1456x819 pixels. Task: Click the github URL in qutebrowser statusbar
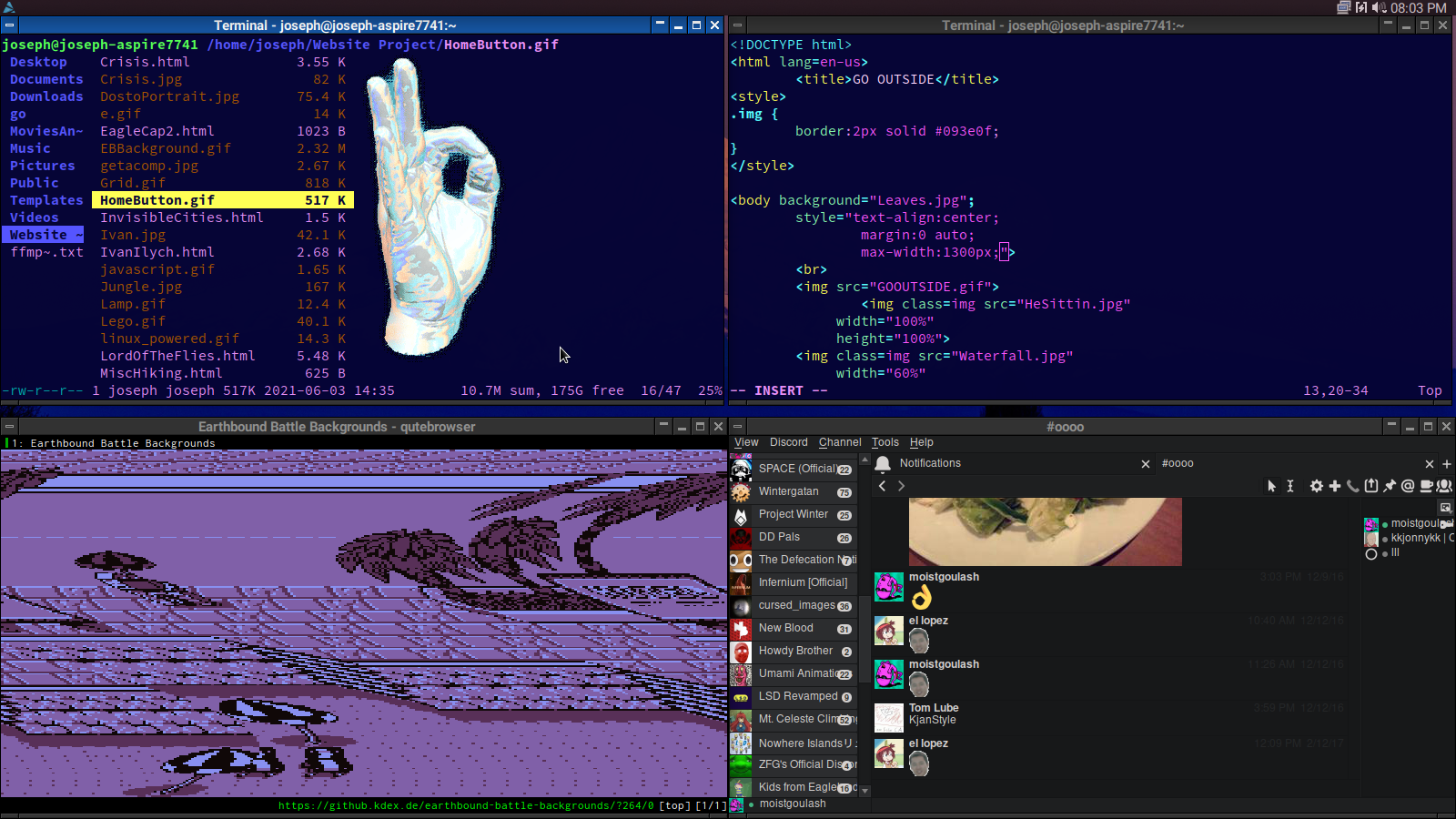point(466,805)
